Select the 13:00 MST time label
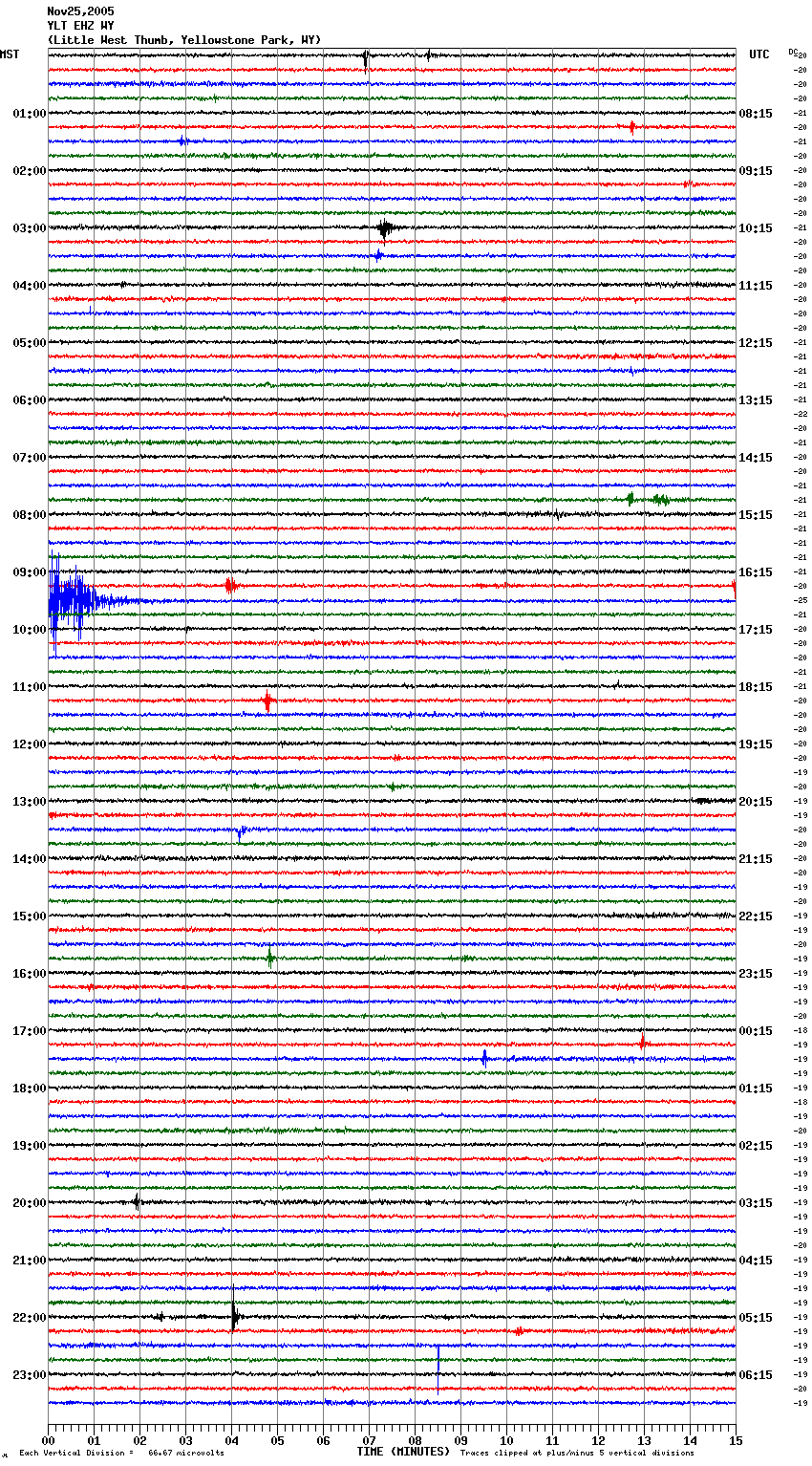Screen dimensions: 812x1466 (x=29, y=802)
